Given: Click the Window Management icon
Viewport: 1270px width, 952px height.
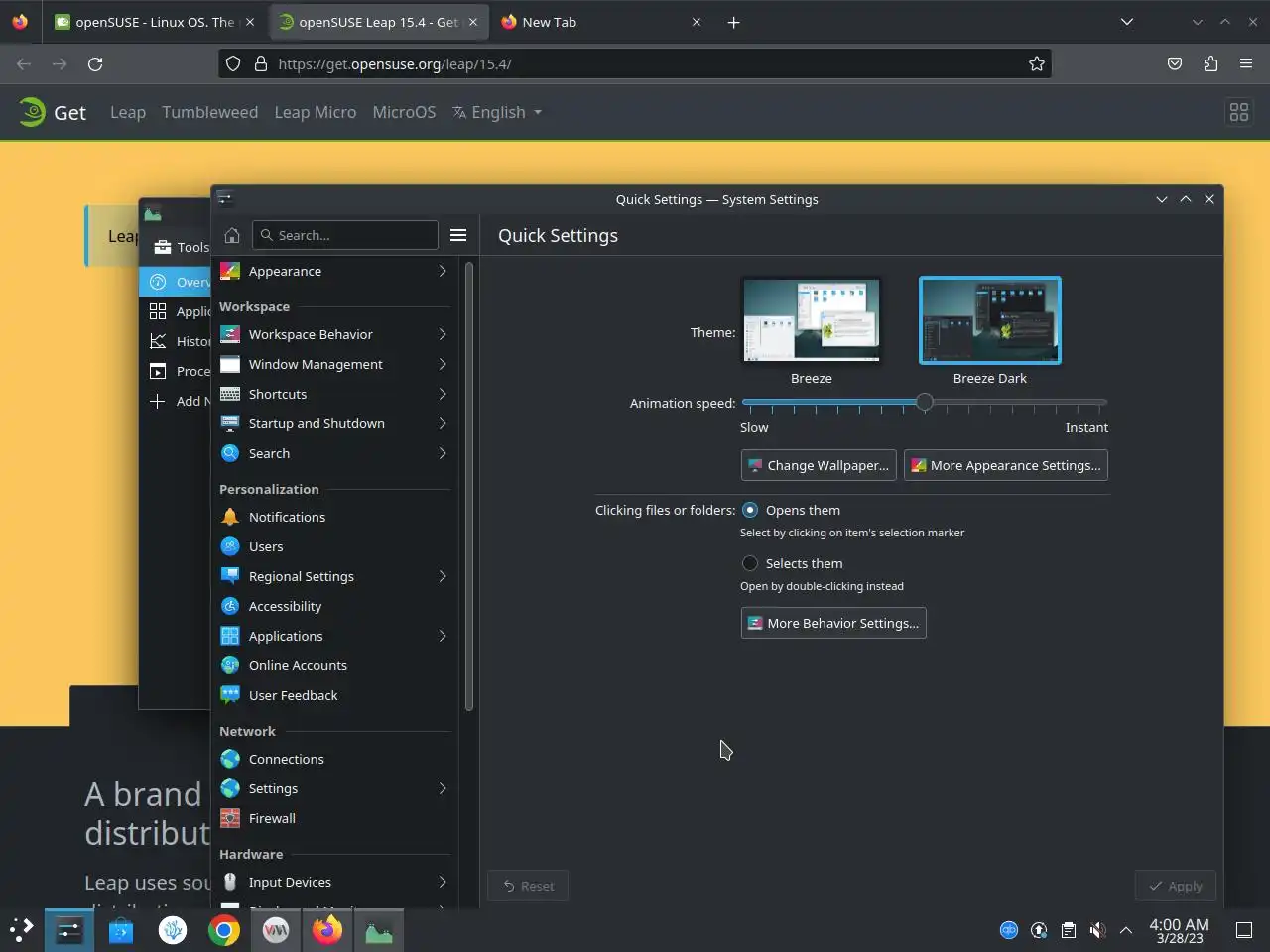Looking at the screenshot, I should click(230, 364).
